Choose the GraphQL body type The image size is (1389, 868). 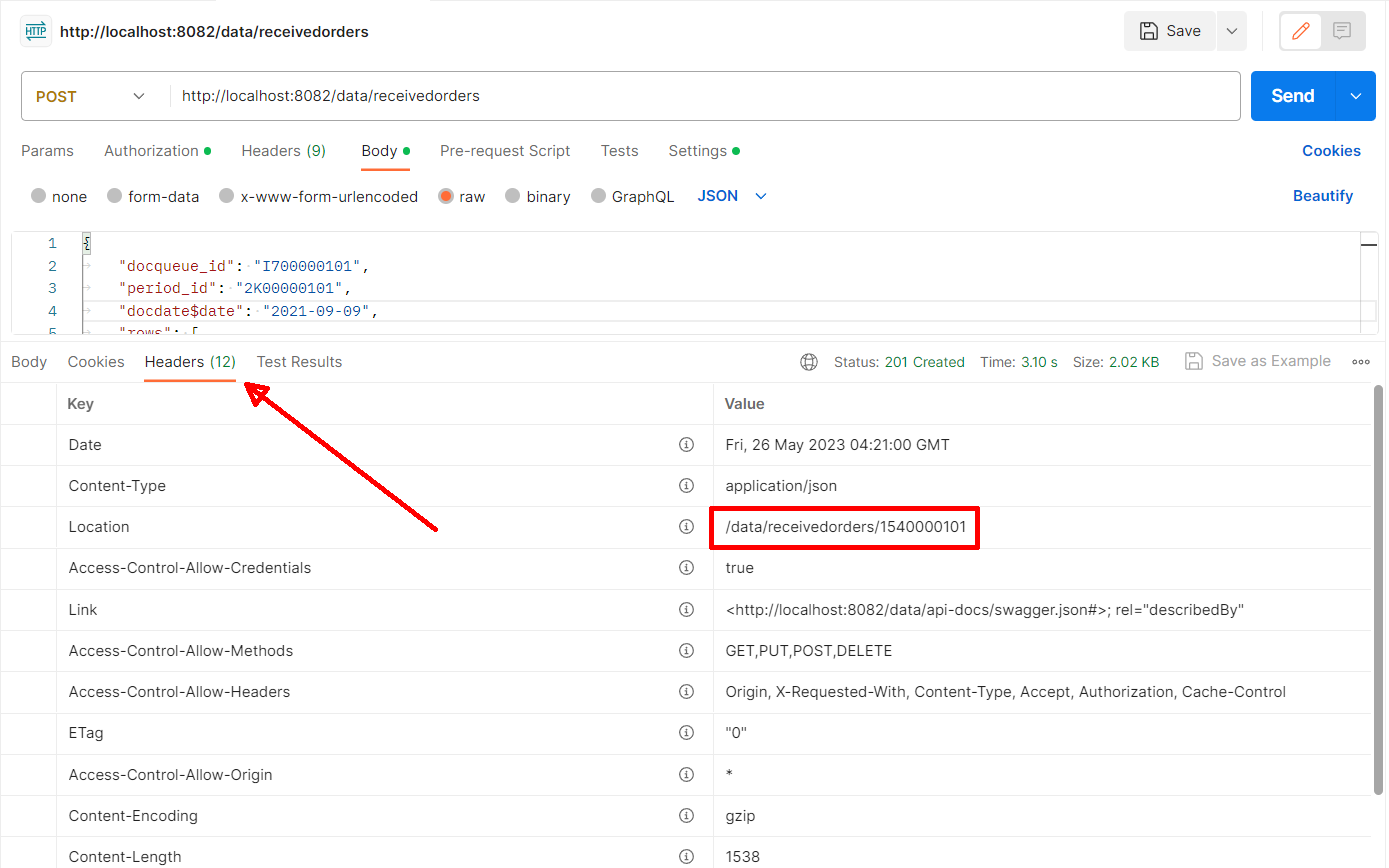click(632, 197)
